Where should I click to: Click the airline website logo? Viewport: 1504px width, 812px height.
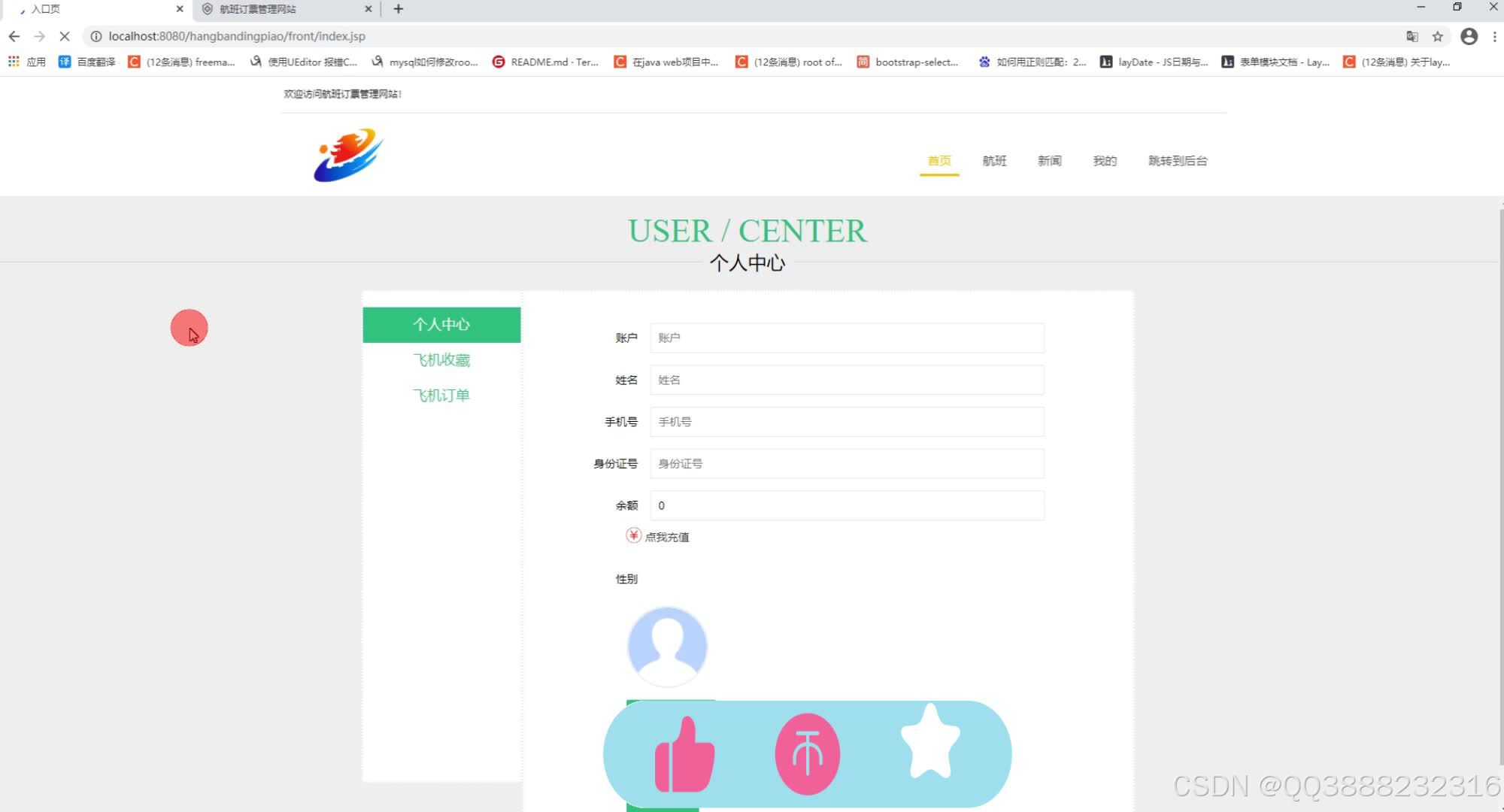pyautogui.click(x=347, y=155)
